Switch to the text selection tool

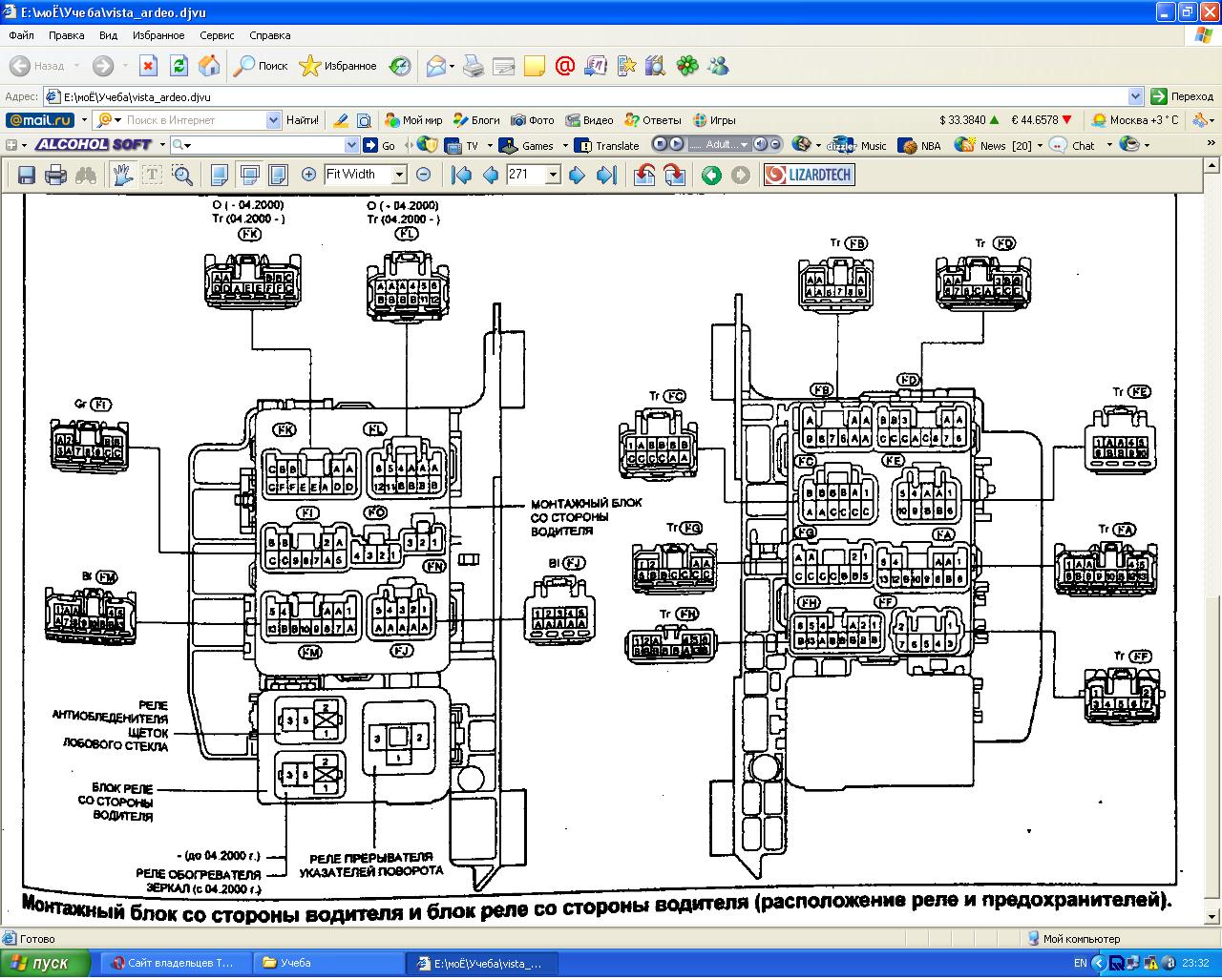(x=152, y=175)
